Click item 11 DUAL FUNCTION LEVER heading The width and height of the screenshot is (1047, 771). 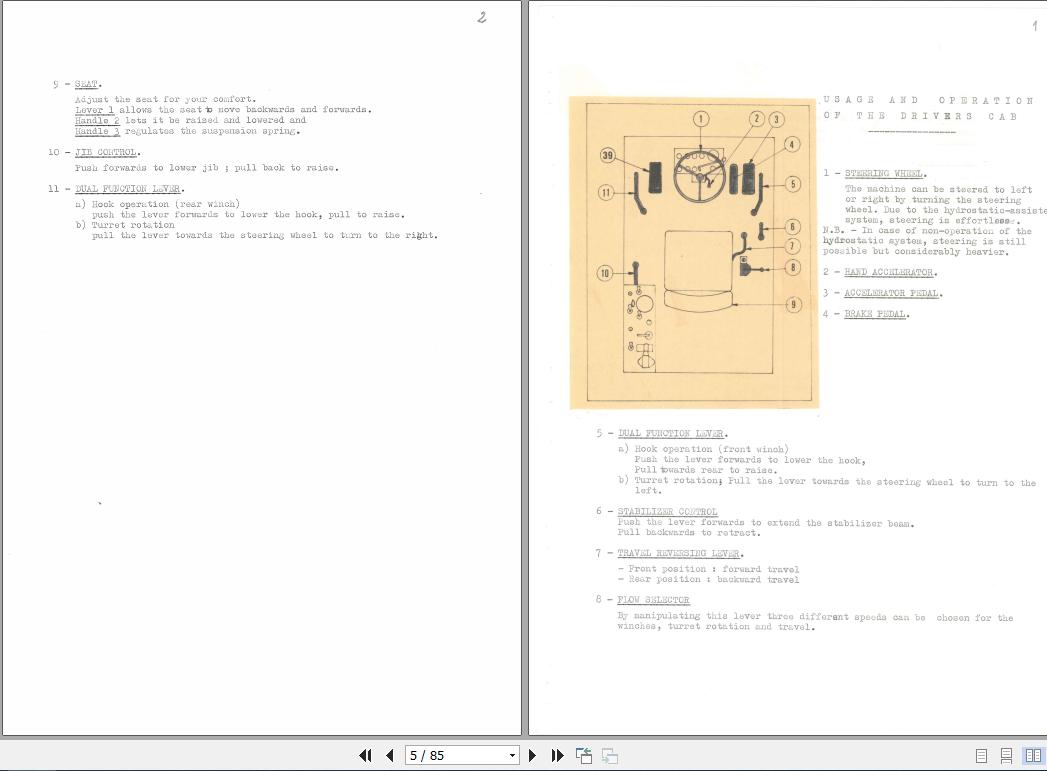click(128, 189)
